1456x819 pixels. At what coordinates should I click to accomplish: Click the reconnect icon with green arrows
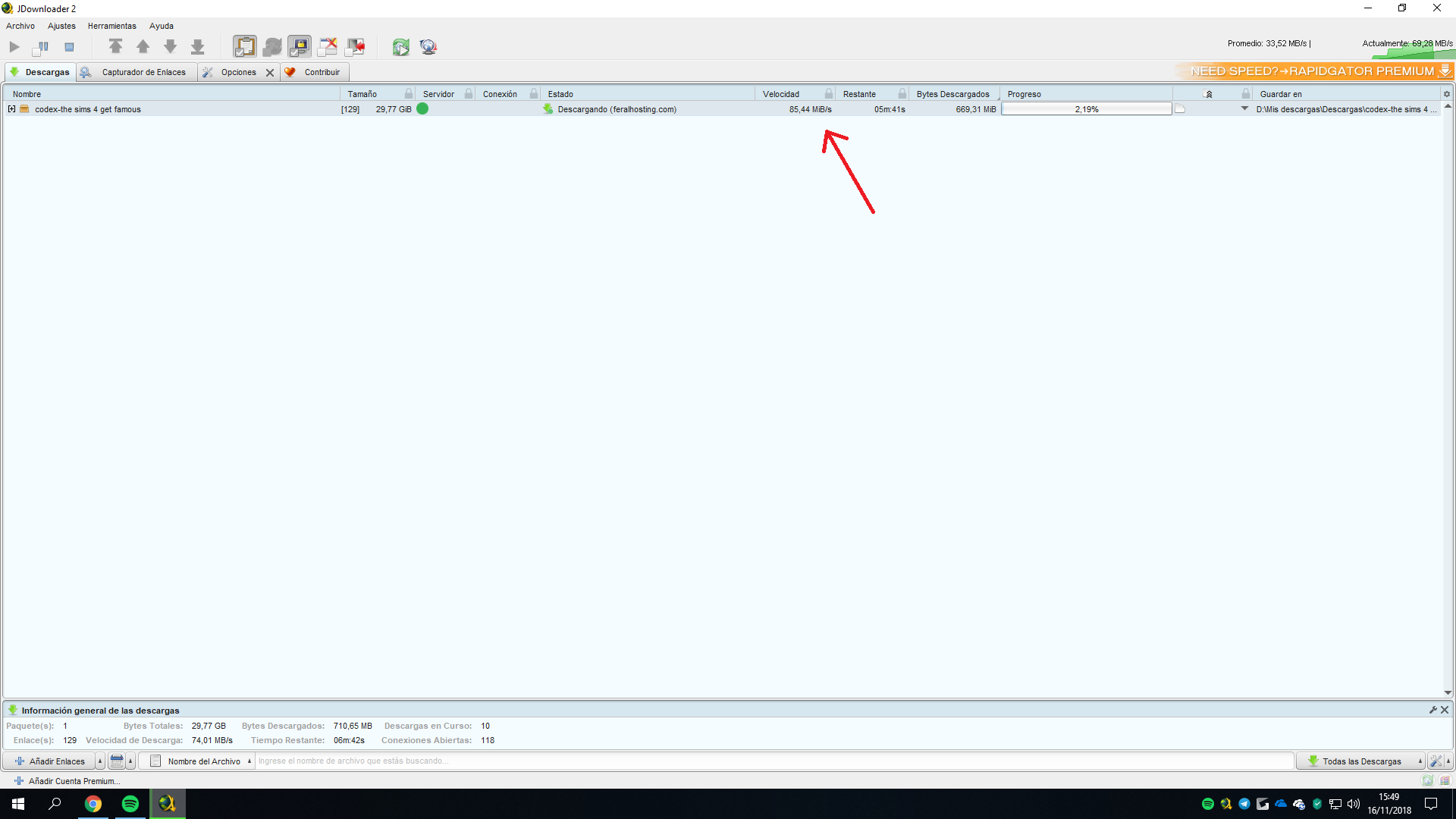(400, 47)
